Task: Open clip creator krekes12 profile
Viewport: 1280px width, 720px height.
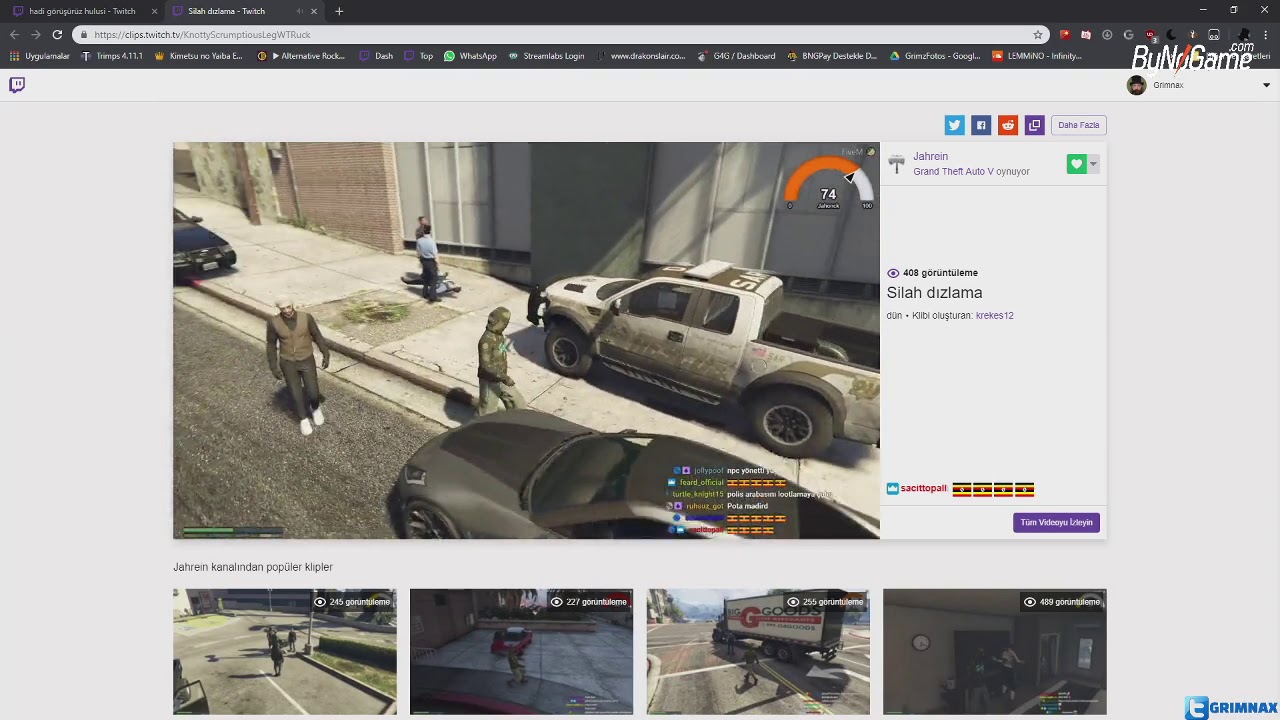Action: coord(994,316)
